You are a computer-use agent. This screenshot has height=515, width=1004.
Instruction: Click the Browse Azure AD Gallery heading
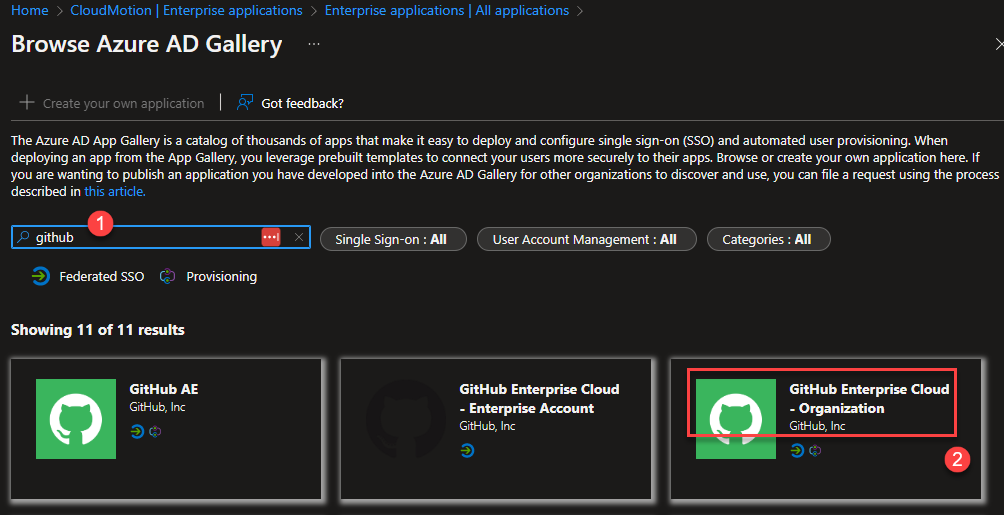coord(147,44)
